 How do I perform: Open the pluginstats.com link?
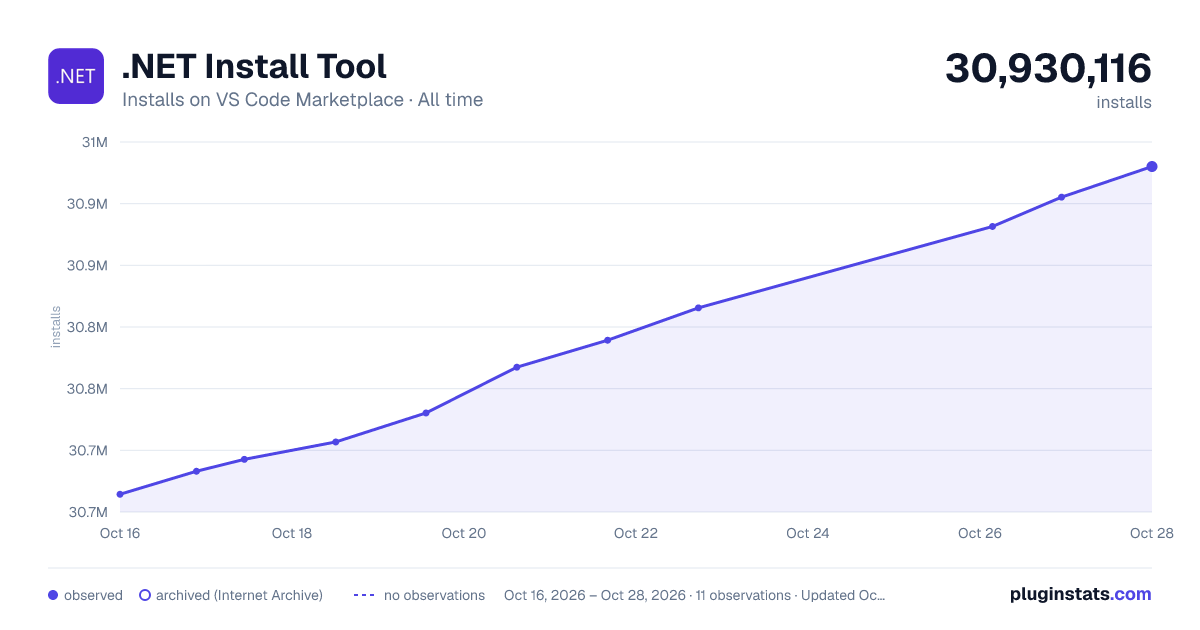tap(1081, 594)
